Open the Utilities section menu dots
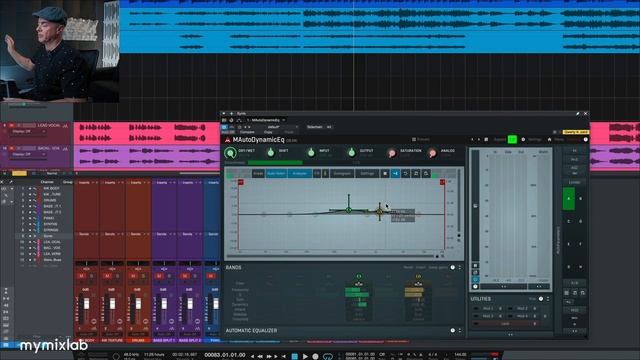Image resolution: width=640 pixels, height=360 pixels. 548,299
